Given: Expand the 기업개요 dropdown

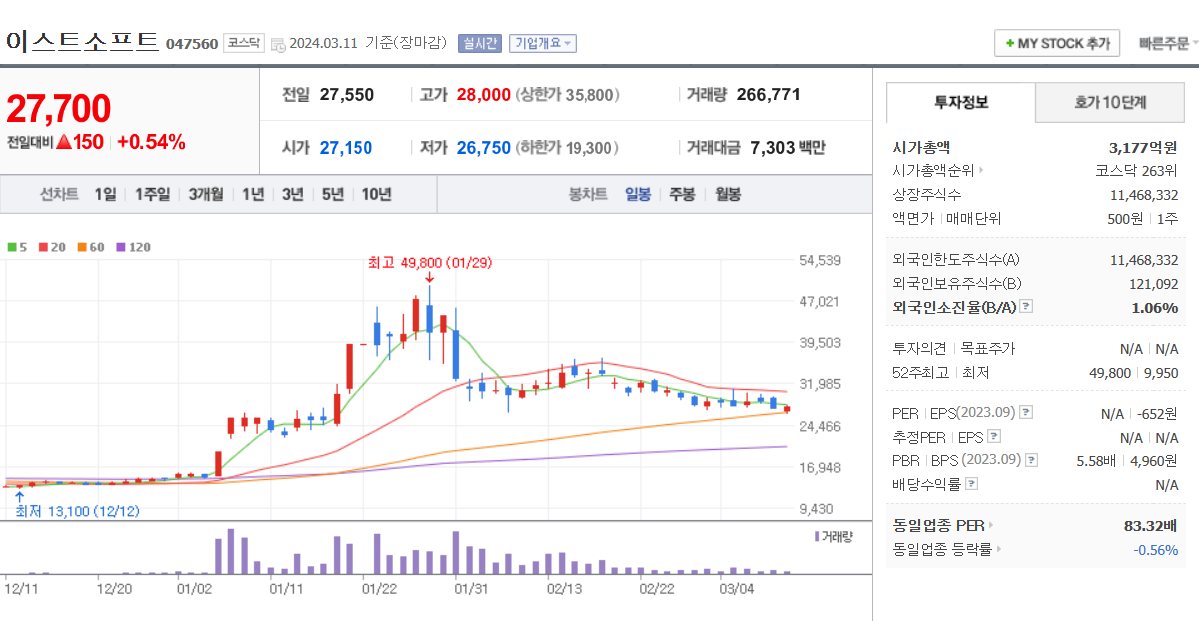Looking at the screenshot, I should tap(542, 43).
